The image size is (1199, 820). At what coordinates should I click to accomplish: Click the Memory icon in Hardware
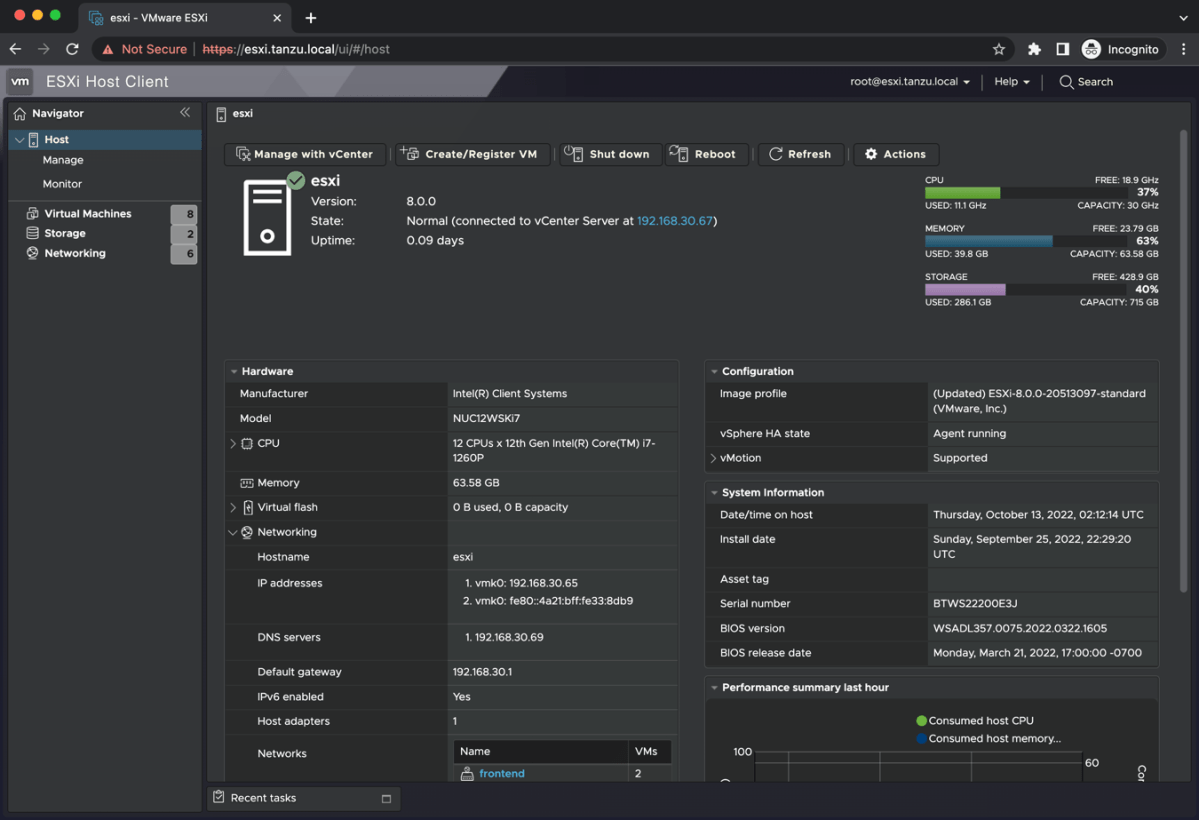[247, 483]
